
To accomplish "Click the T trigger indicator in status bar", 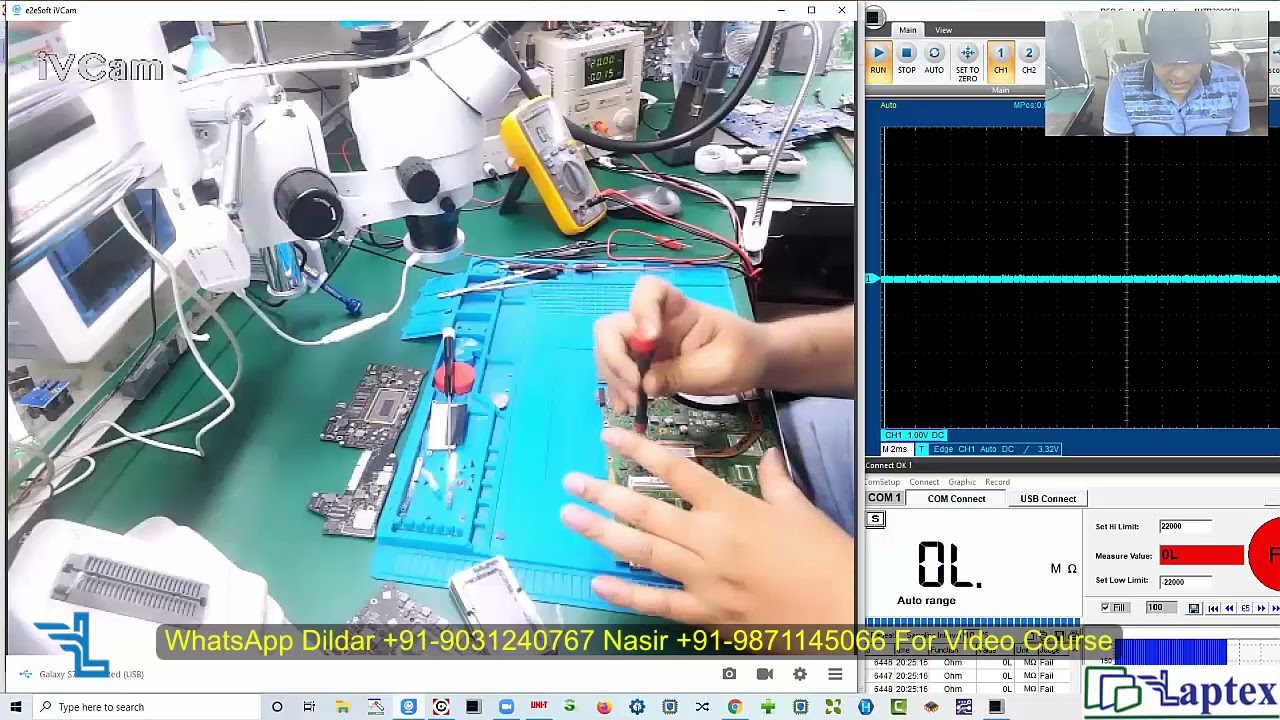I will pos(921,449).
